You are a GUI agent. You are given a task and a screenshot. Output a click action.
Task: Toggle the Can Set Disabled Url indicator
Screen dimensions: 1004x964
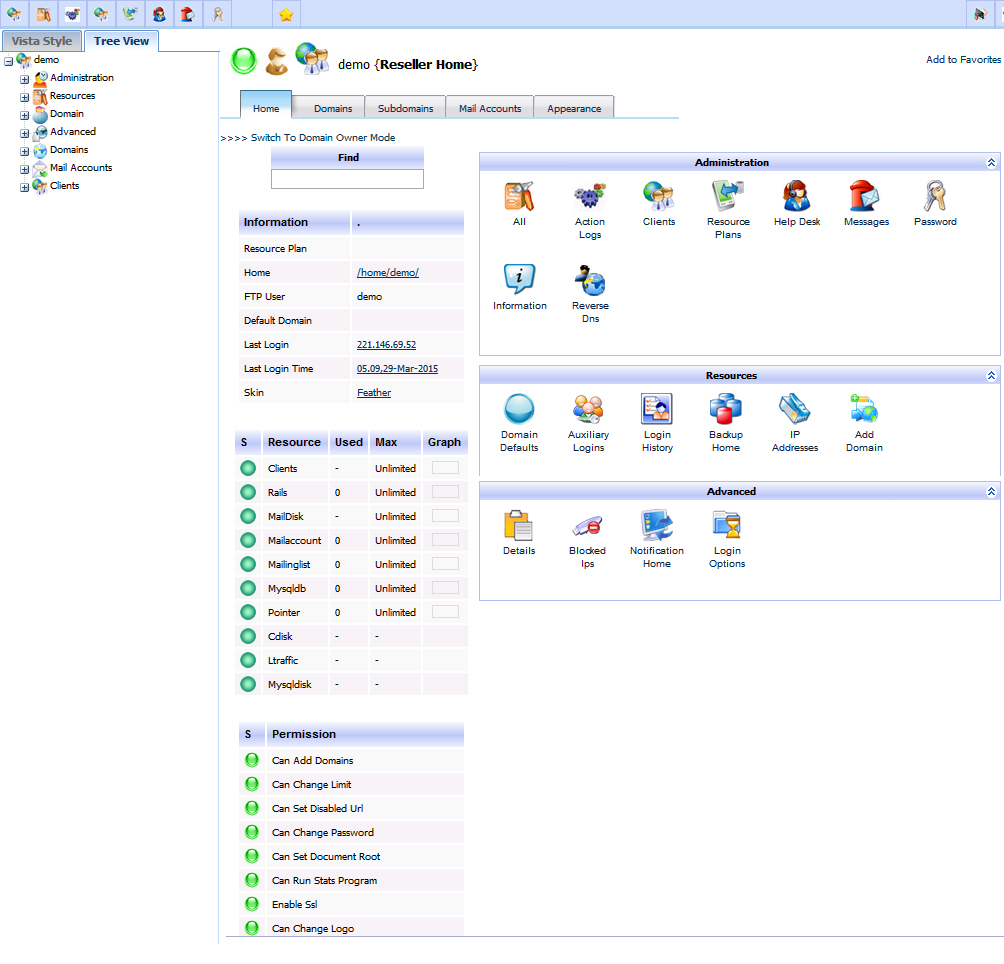(252, 808)
